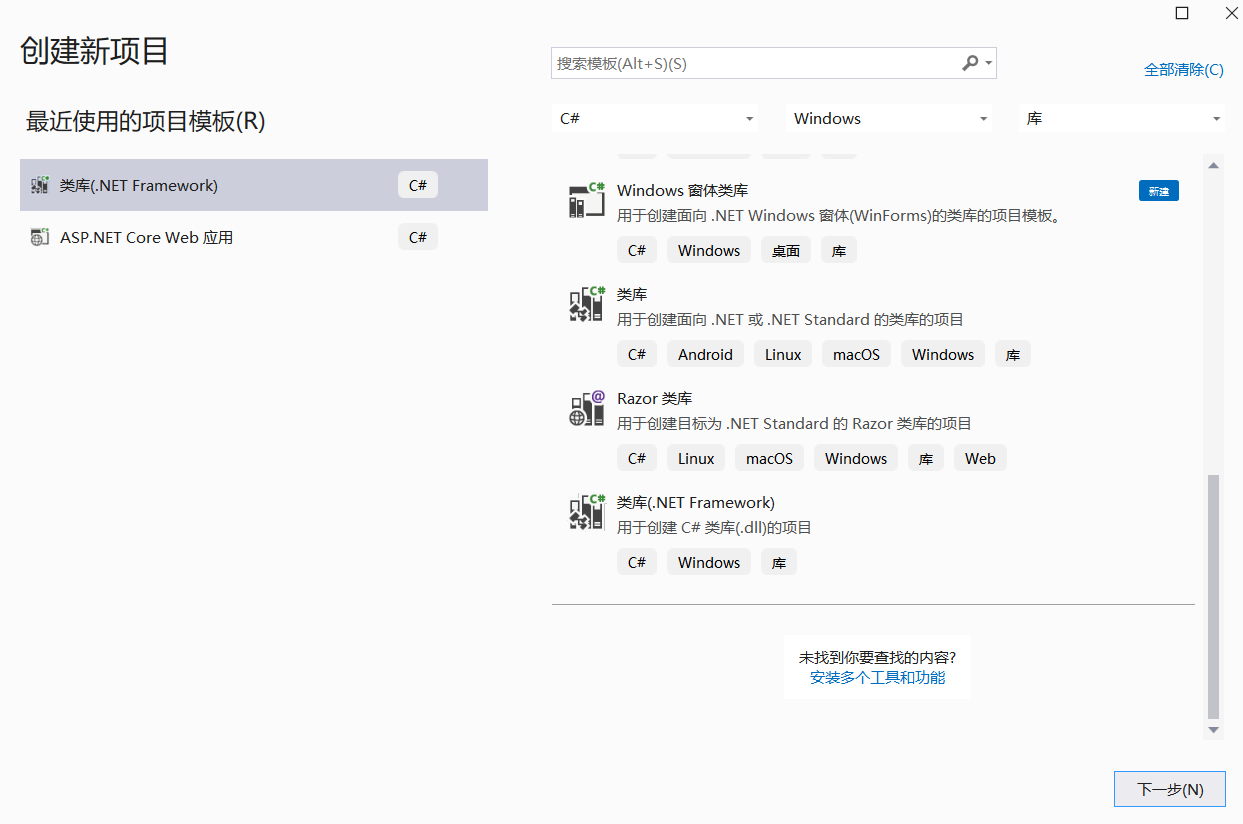Screen dimensions: 1243x824
Task: Click the 新建 badge on Windows Forms library
Action: coord(1159,191)
